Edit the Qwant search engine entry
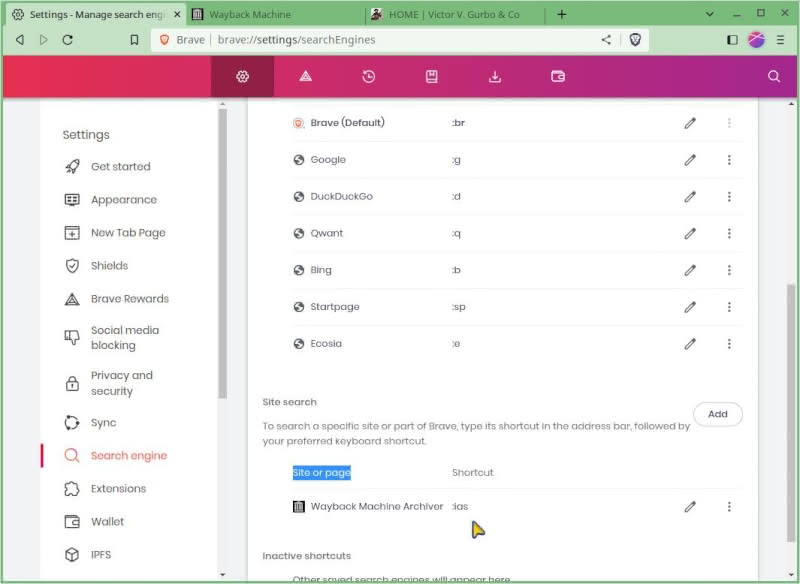800x584 pixels. tap(690, 234)
